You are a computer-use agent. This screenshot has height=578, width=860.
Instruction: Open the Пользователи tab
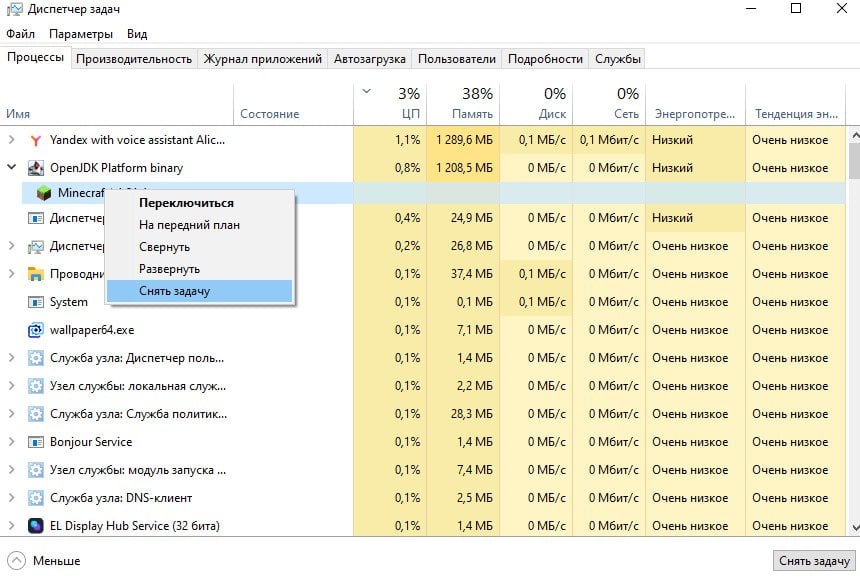[x=457, y=59]
